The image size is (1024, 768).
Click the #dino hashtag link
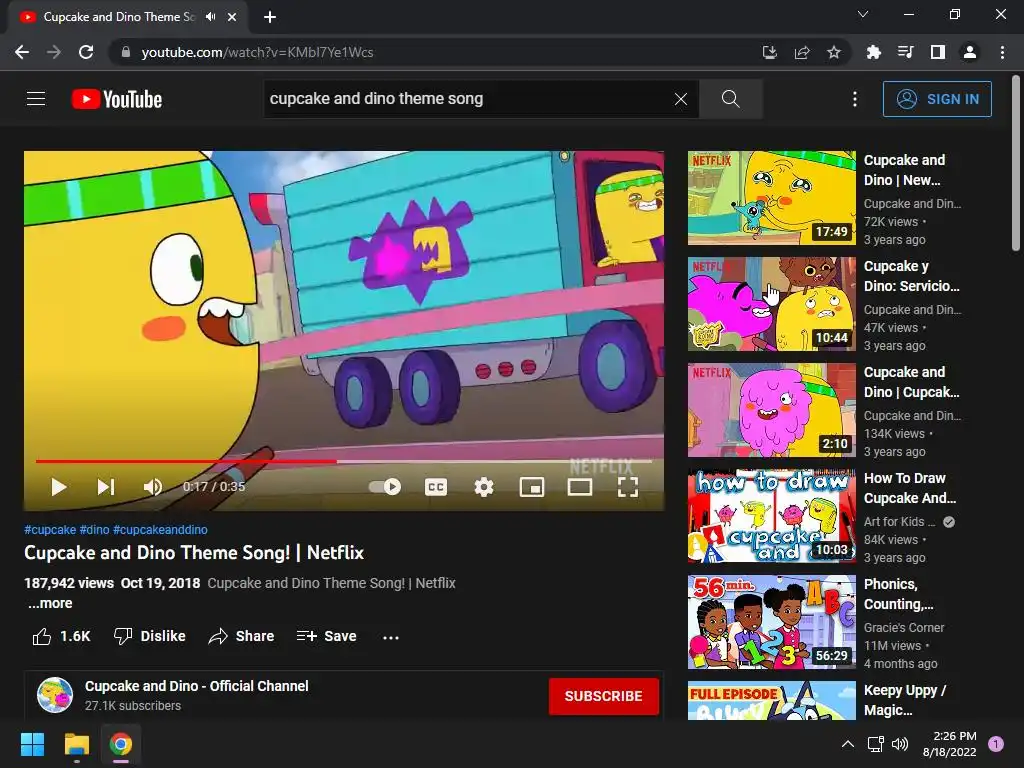(x=95, y=530)
